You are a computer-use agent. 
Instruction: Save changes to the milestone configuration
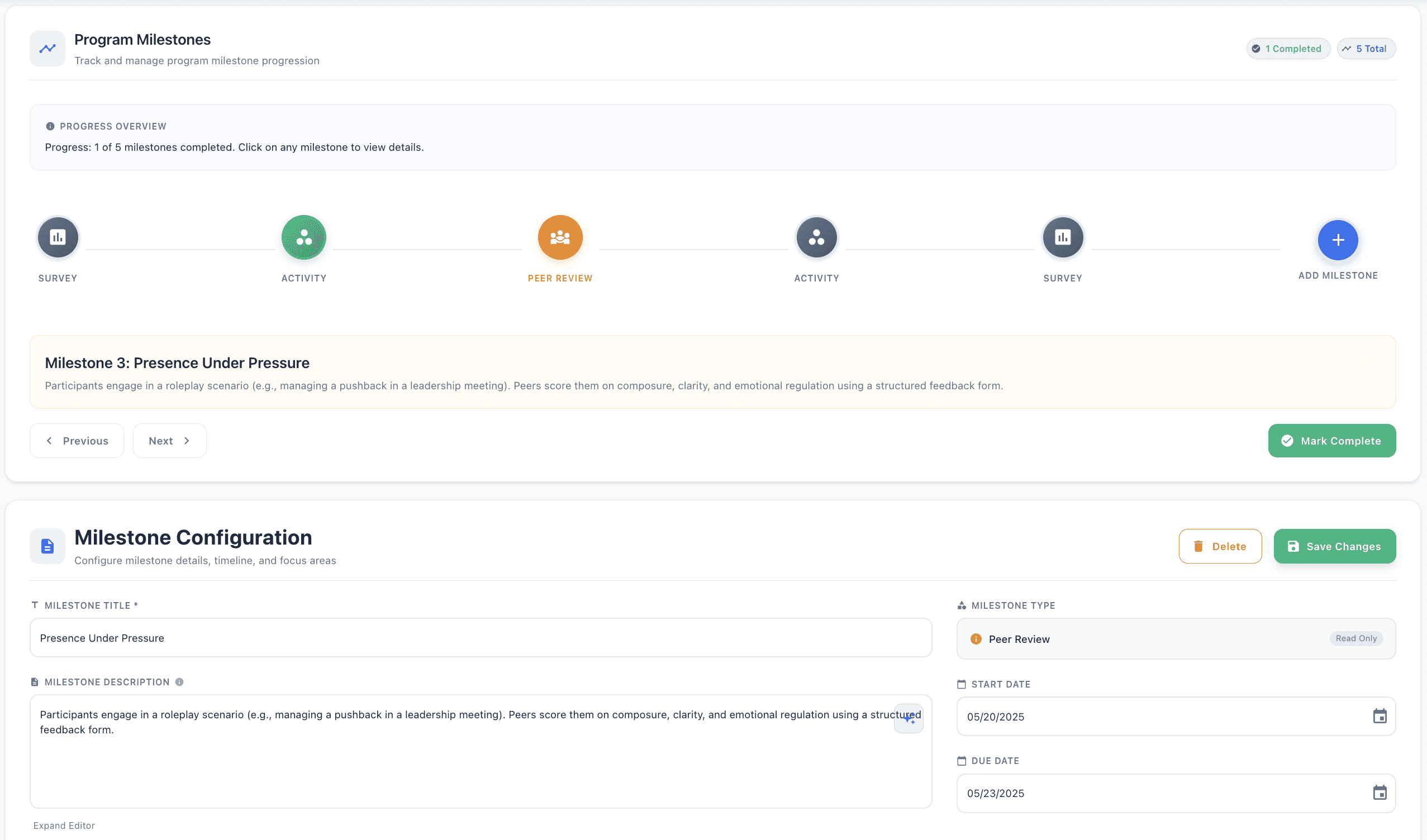click(1334, 546)
